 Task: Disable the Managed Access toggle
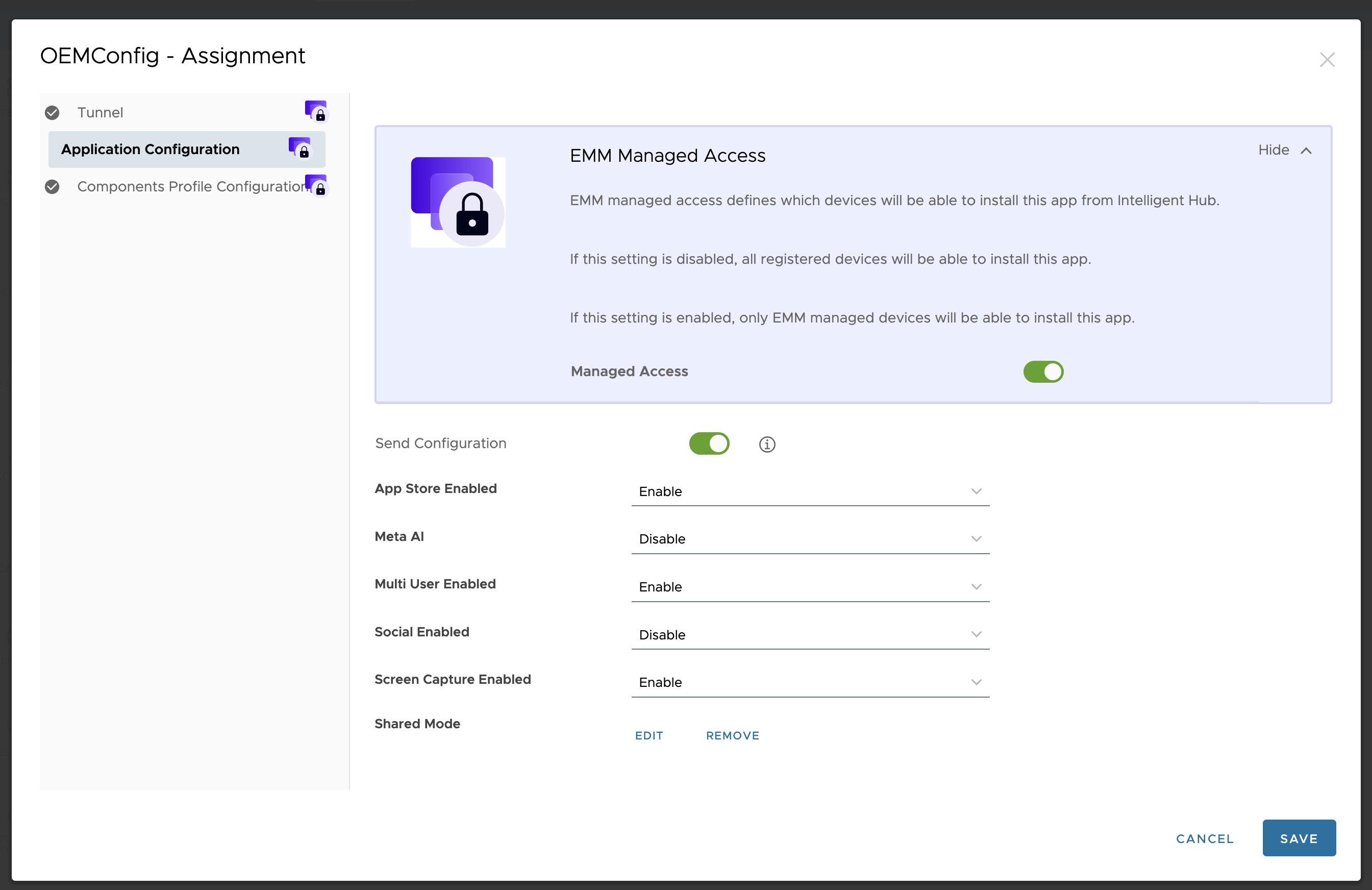(x=1043, y=372)
